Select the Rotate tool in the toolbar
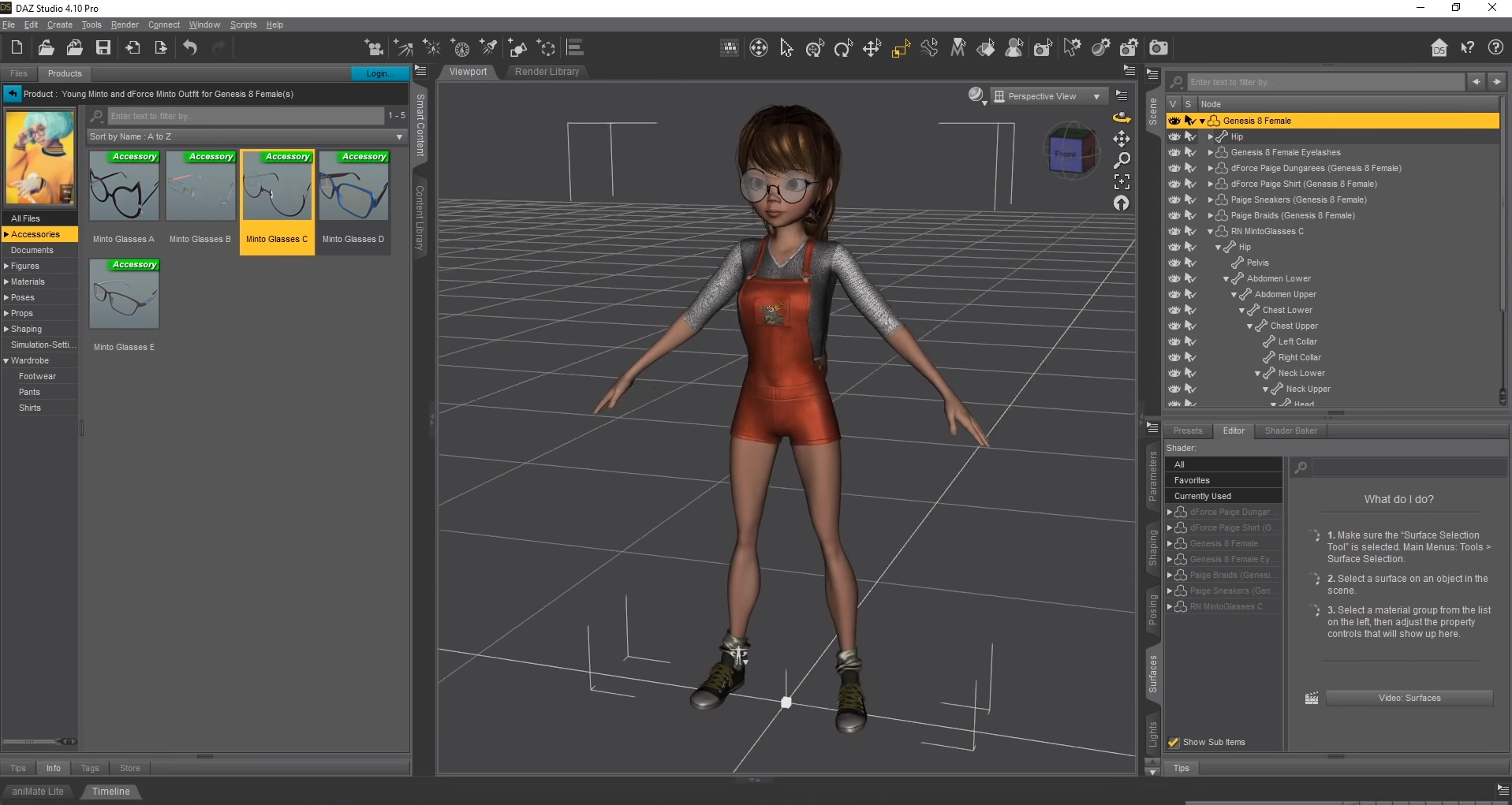The image size is (1512, 805). pos(843,49)
